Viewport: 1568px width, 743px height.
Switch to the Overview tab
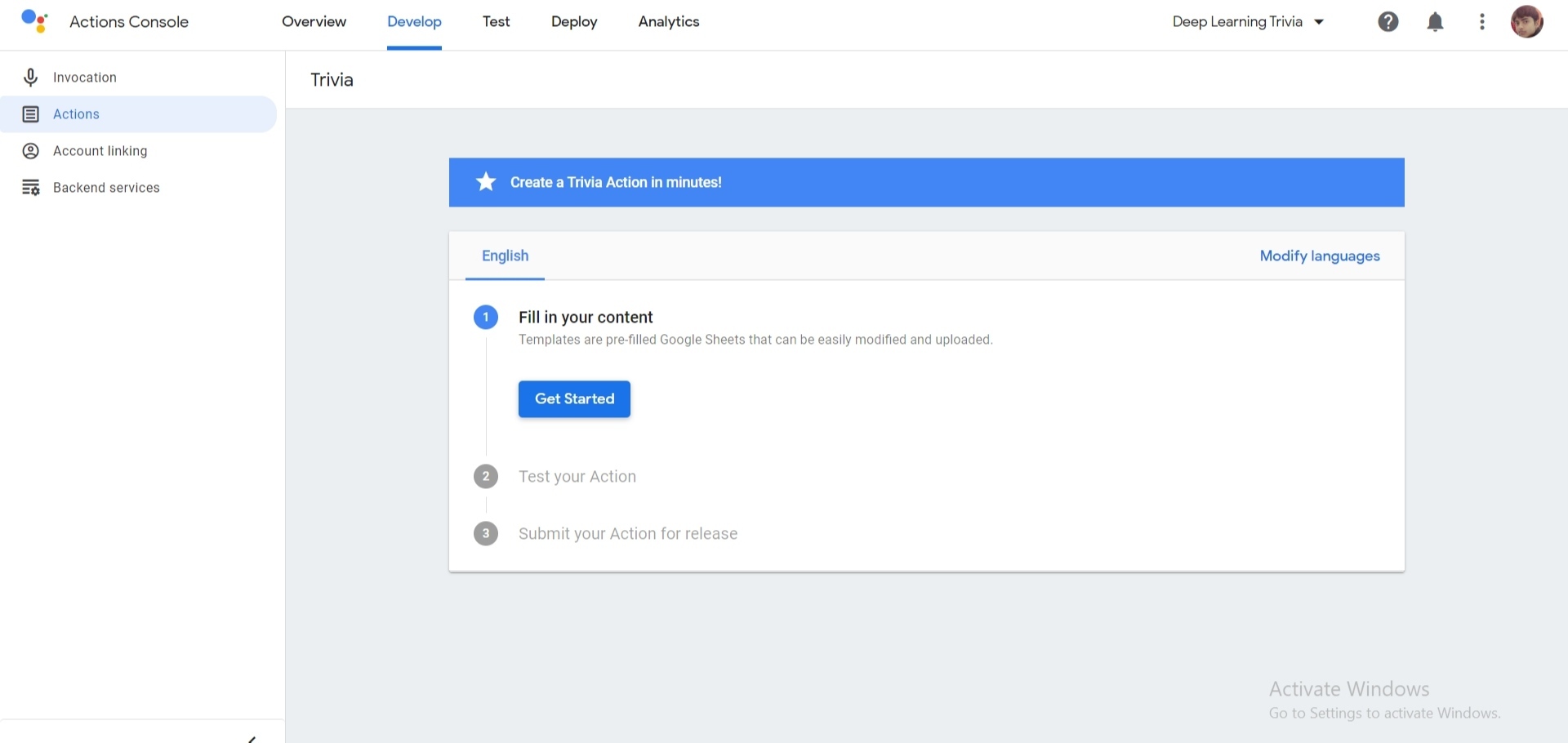tap(314, 22)
